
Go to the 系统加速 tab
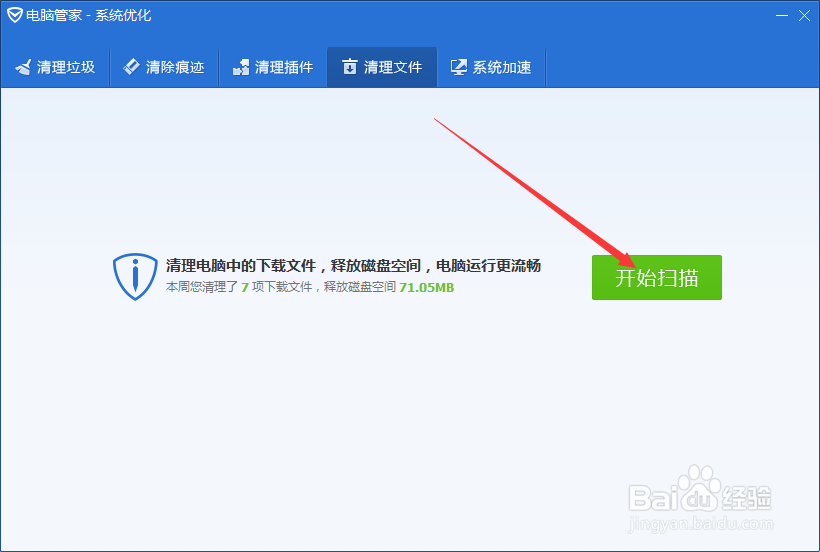click(x=491, y=67)
